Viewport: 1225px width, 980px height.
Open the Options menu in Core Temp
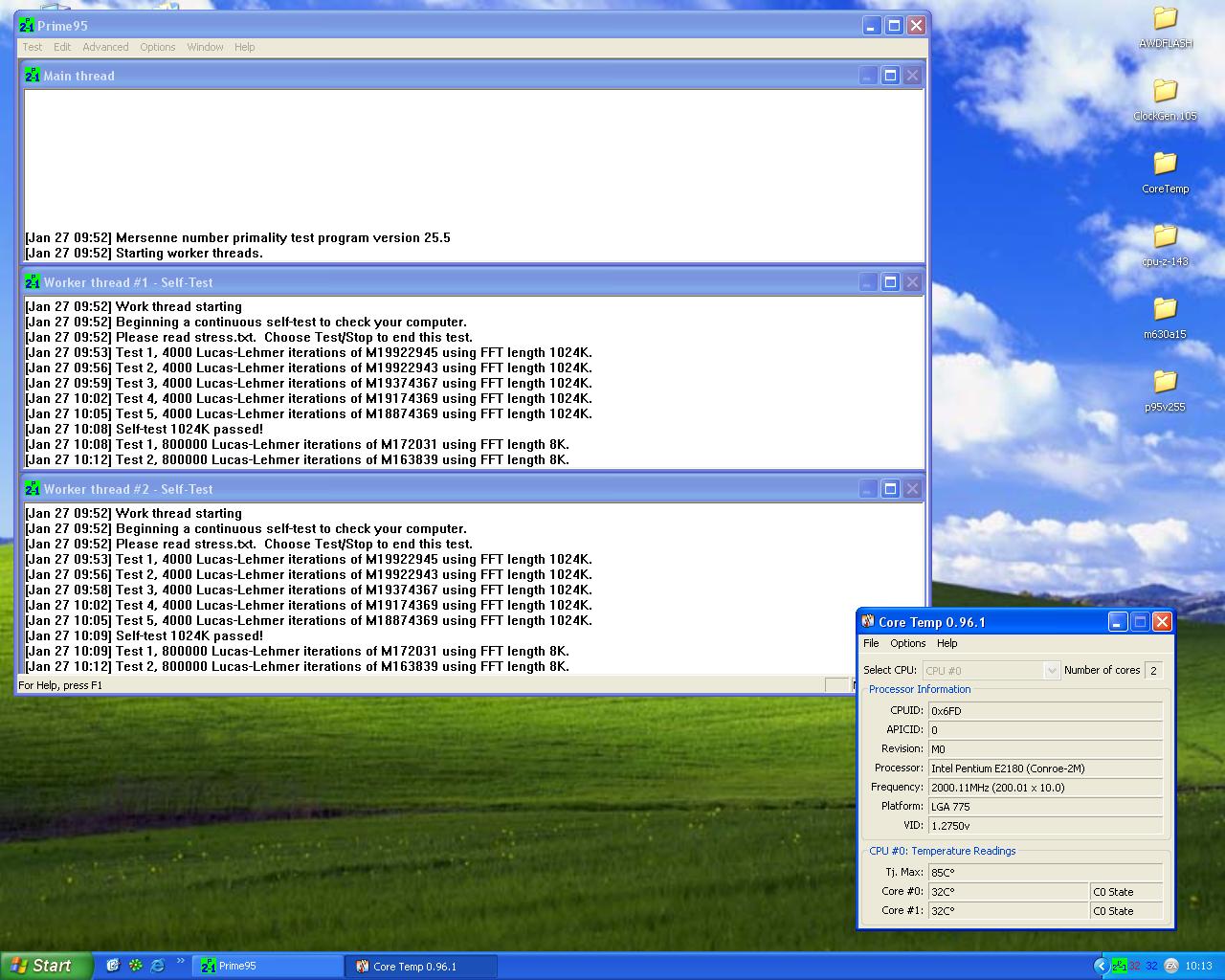click(908, 643)
